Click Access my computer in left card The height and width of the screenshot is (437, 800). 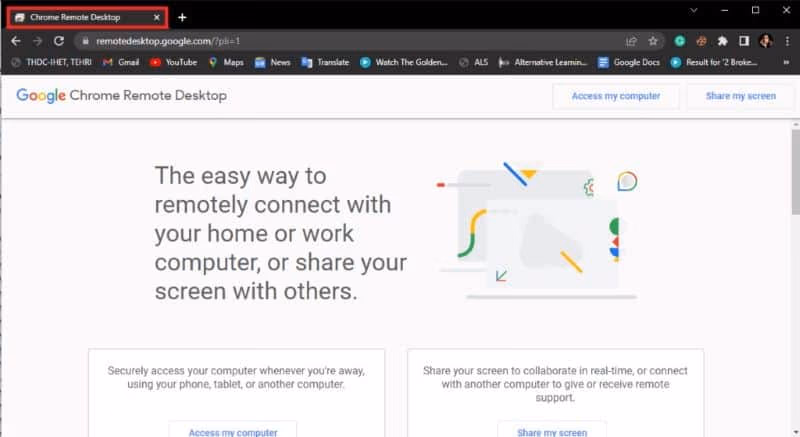[x=233, y=431]
